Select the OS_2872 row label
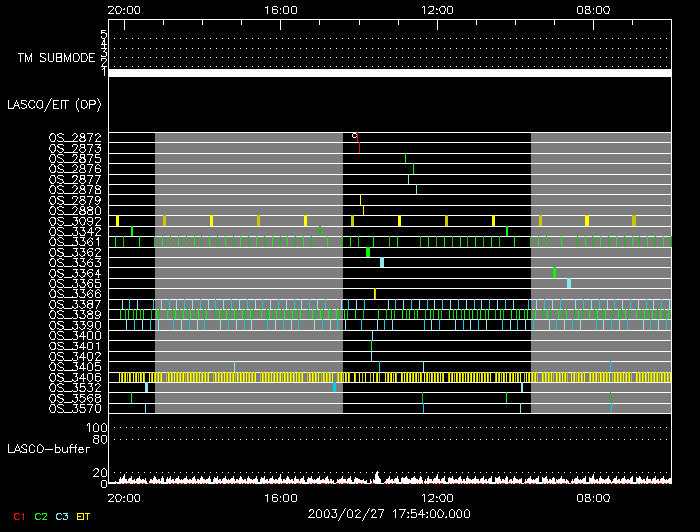This screenshot has height=532, width=700. click(x=75, y=137)
